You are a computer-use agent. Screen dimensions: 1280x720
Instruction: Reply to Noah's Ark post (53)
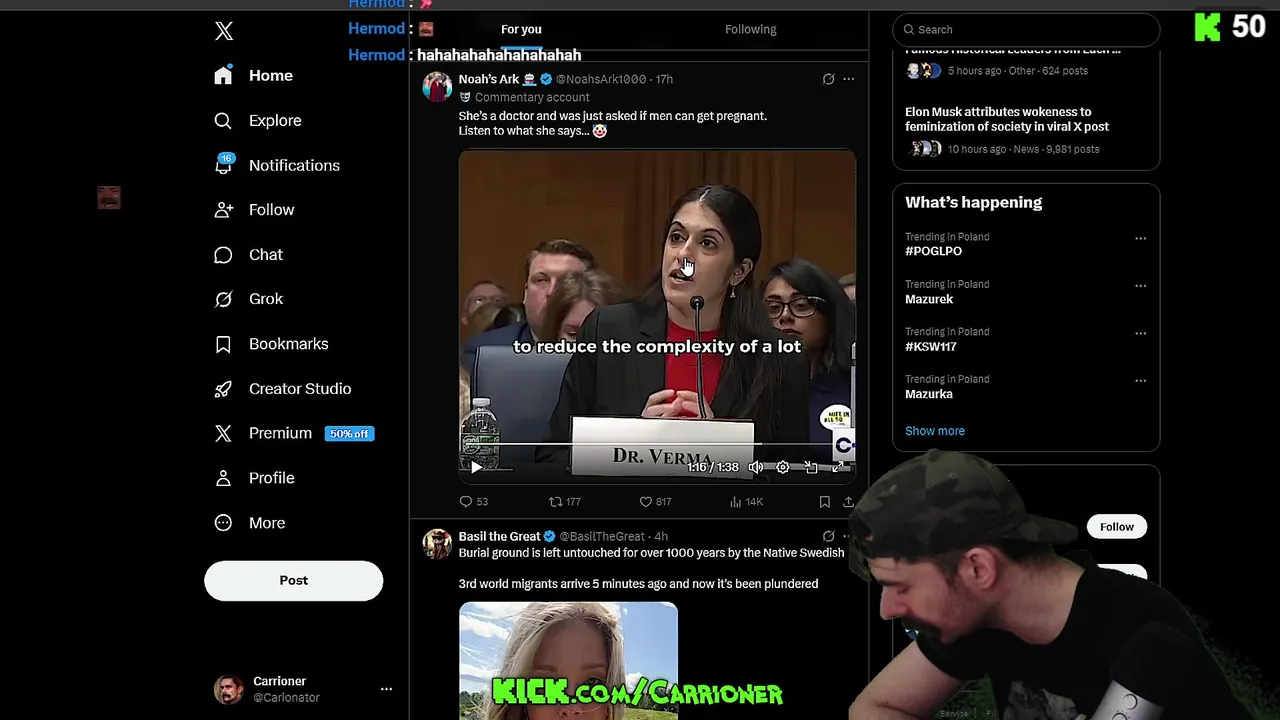tap(474, 502)
